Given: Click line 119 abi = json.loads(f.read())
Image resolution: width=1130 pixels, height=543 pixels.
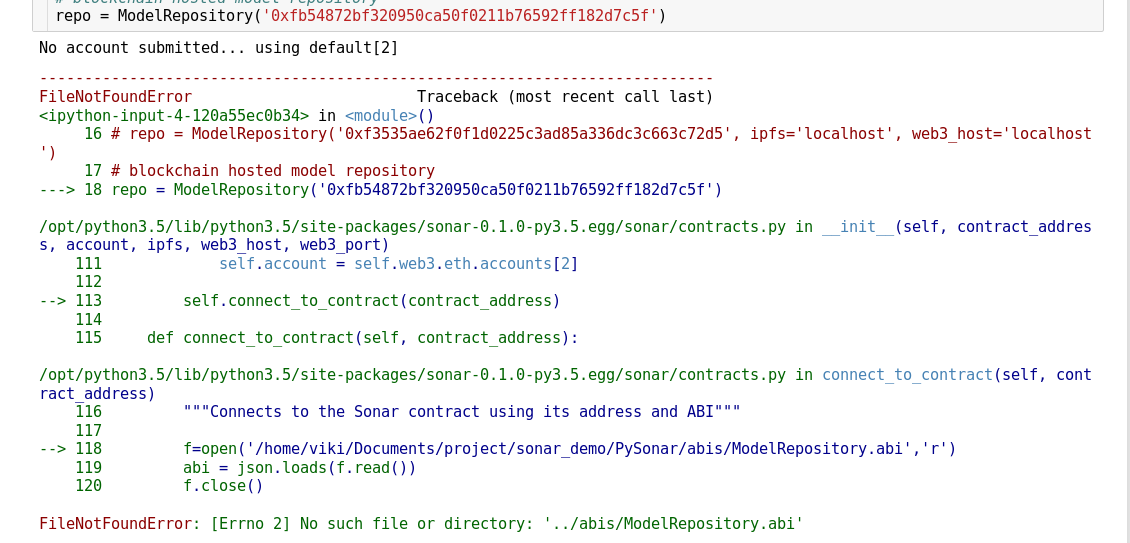Looking at the screenshot, I should [x=246, y=468].
